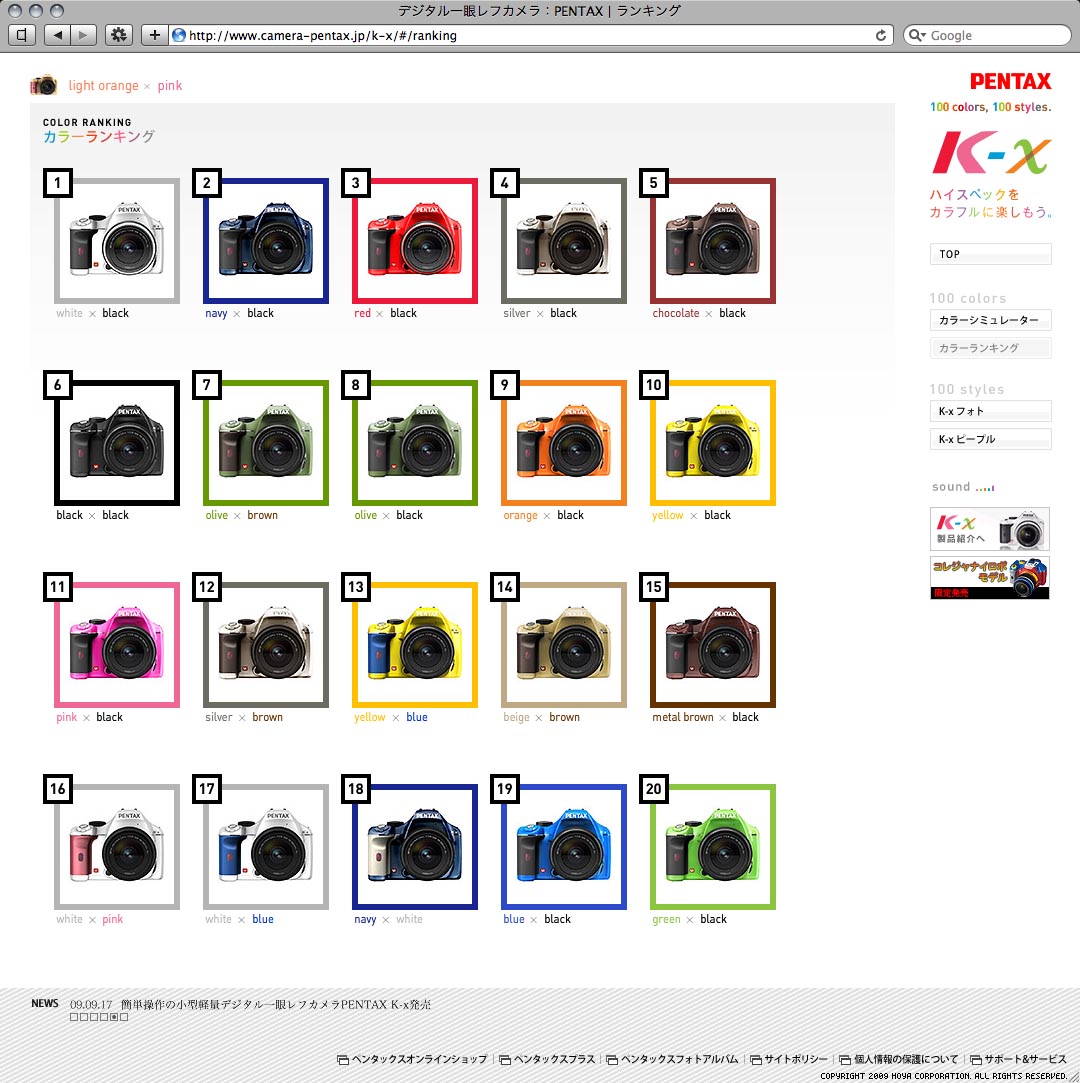Open K-x フォト link
The height and width of the screenshot is (1083, 1080).
pyautogui.click(x=990, y=411)
